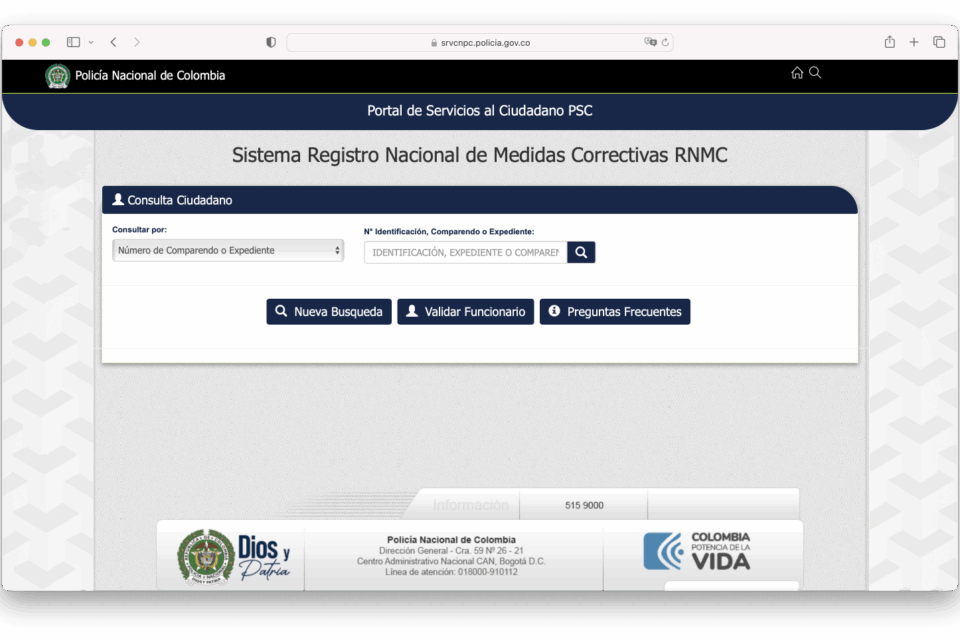Click the 515 9000 footer tab

(x=584, y=505)
